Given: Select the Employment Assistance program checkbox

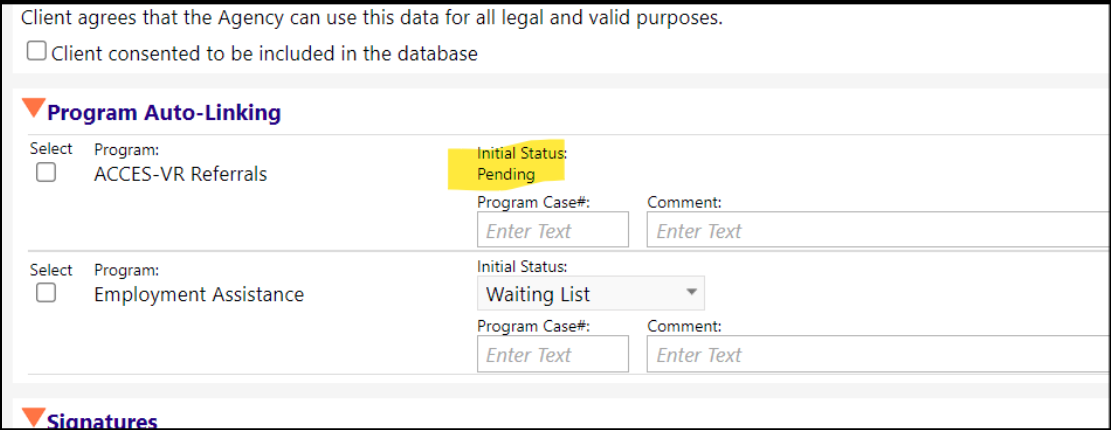Looking at the screenshot, I should coord(46,293).
